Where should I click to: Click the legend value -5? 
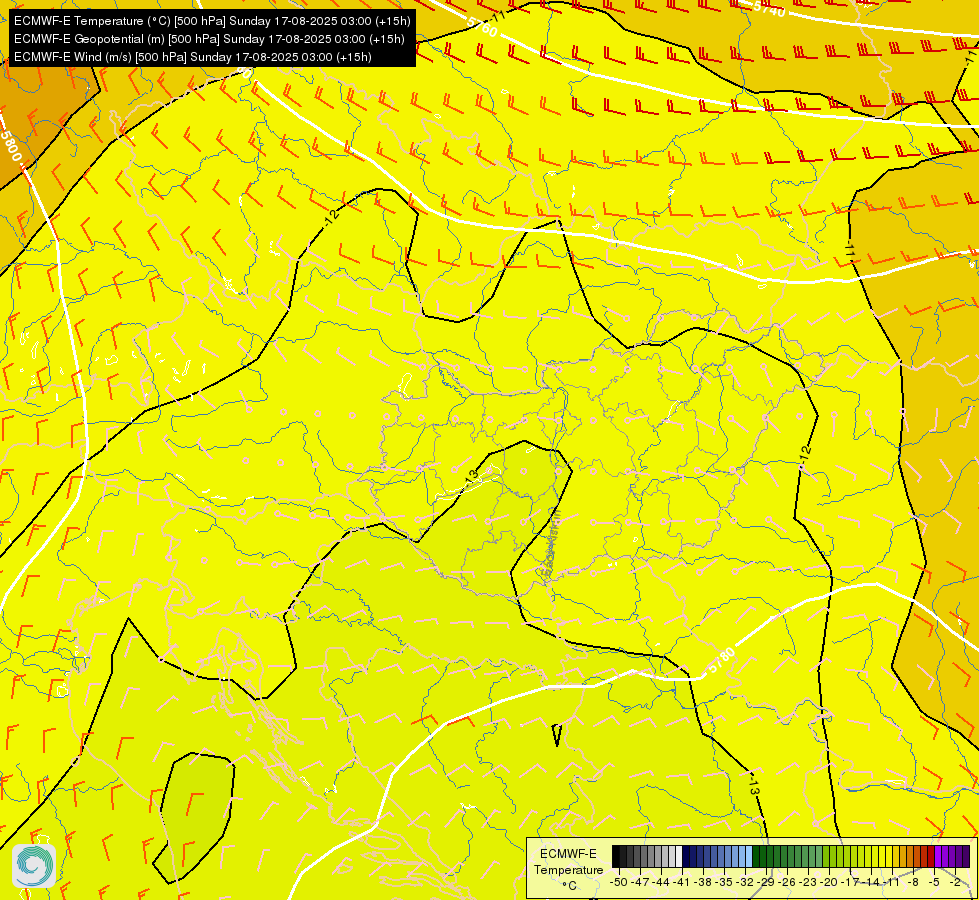click(934, 882)
